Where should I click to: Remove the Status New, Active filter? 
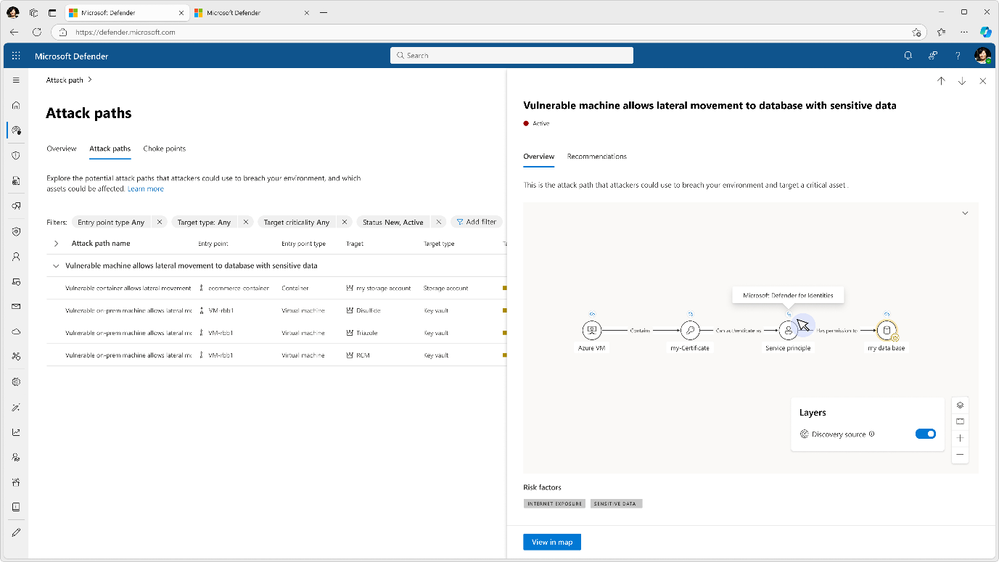[x=438, y=222]
